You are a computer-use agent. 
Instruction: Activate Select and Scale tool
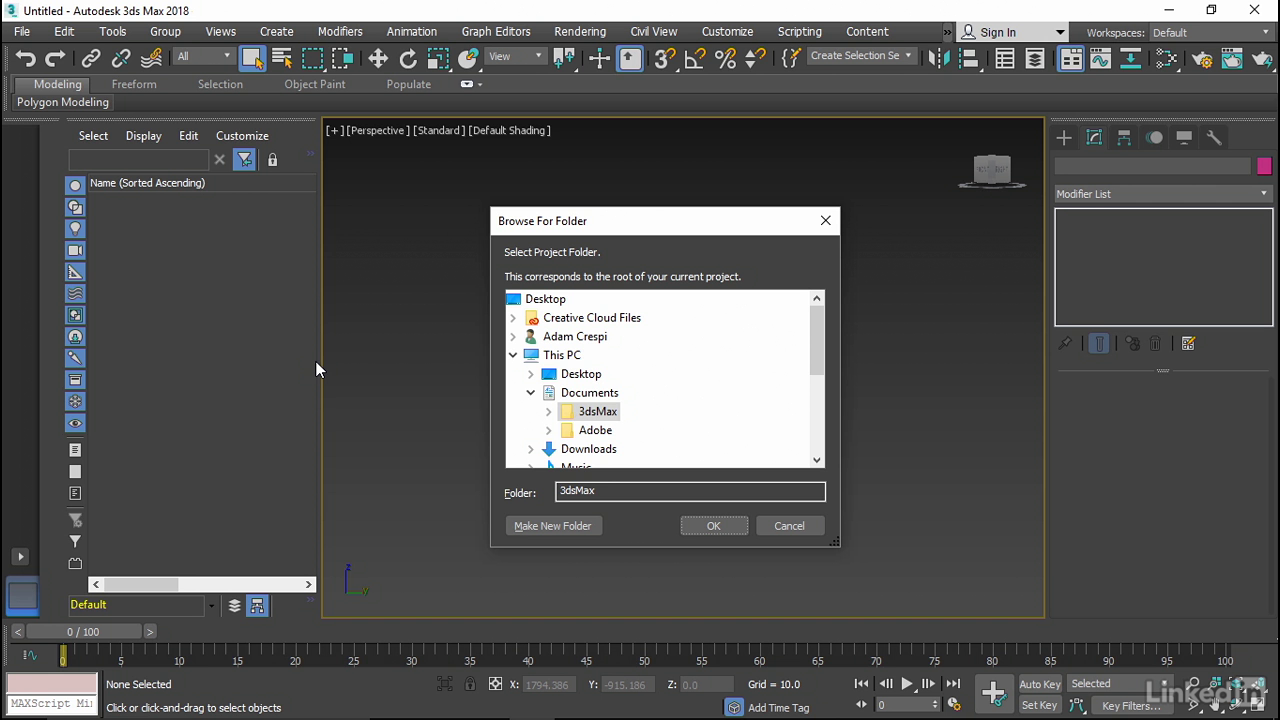pos(438,59)
